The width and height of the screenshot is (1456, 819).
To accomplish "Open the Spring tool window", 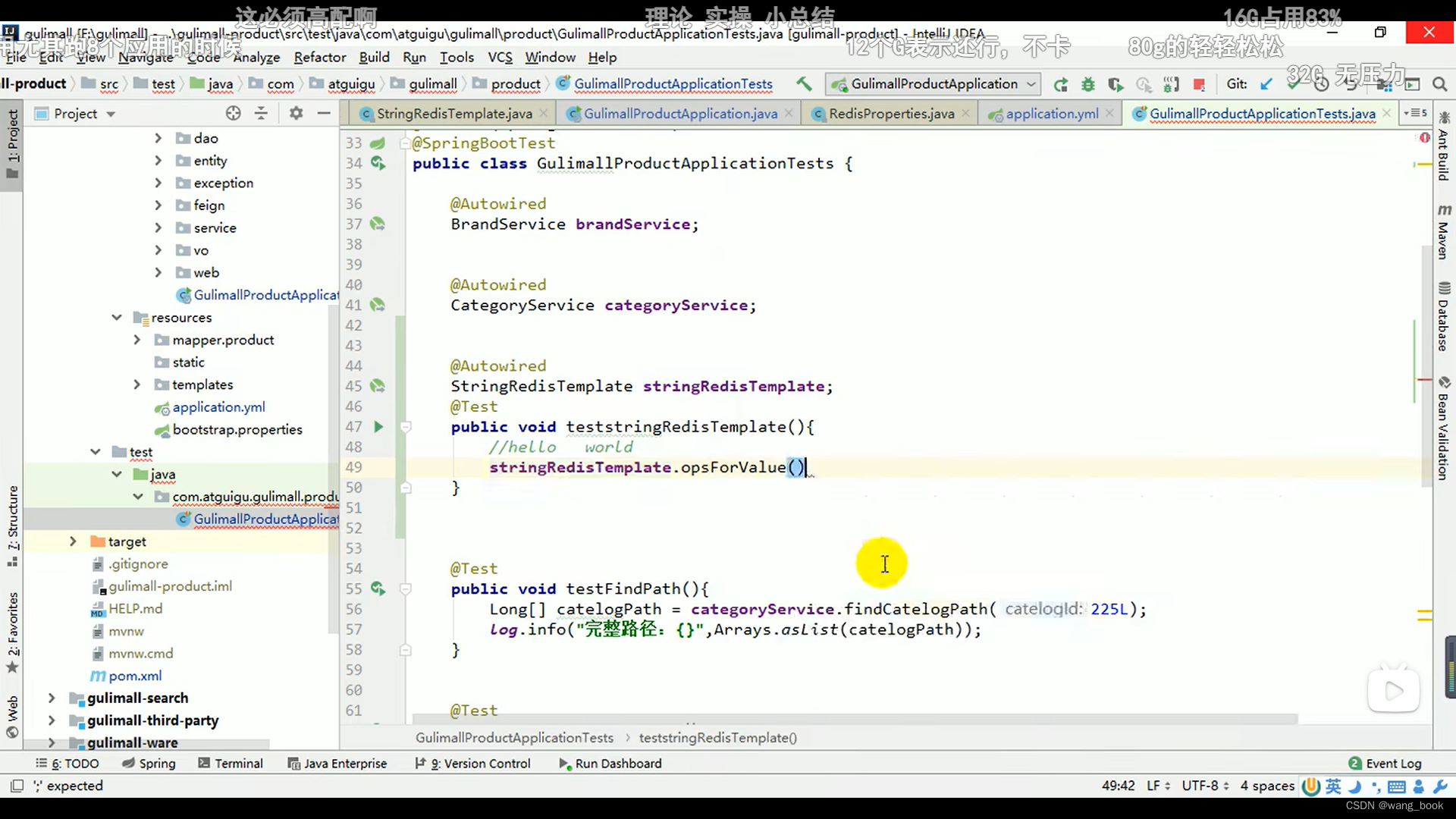I will 149,763.
